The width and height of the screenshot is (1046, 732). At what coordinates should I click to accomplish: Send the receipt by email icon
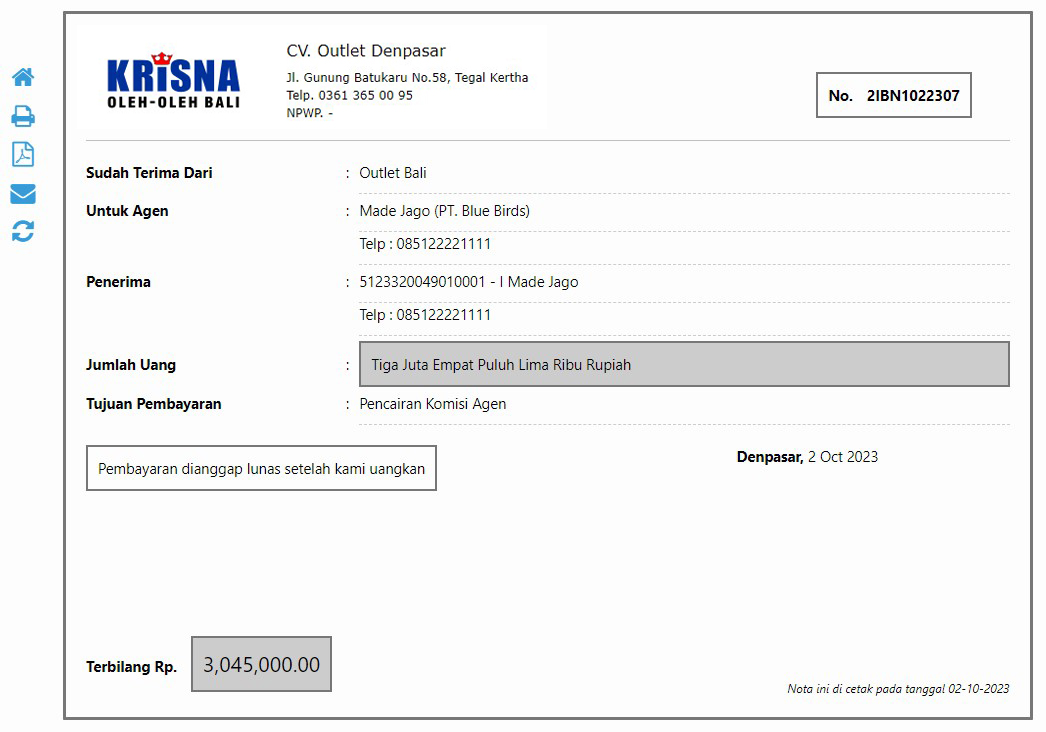click(x=23, y=194)
